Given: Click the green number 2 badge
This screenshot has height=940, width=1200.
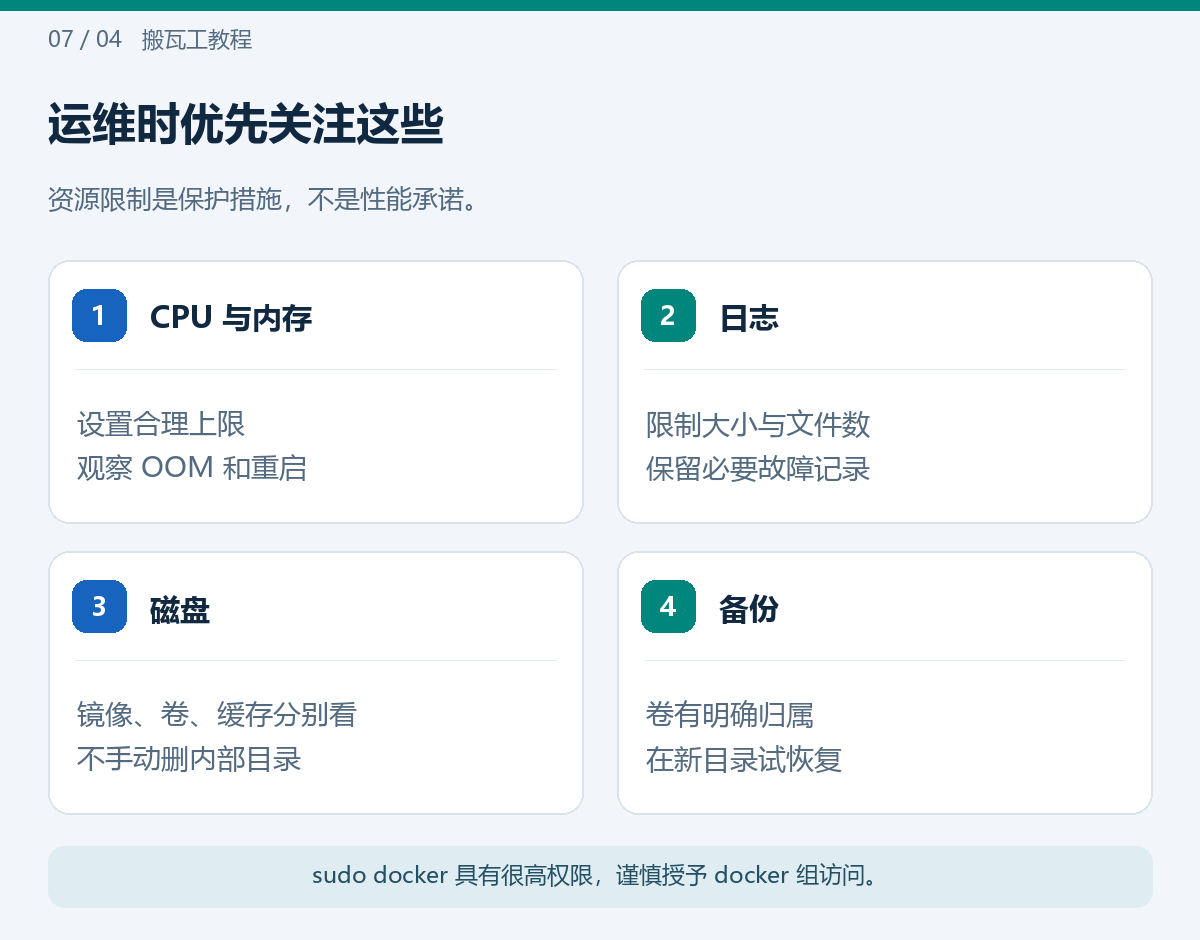Looking at the screenshot, I should tap(668, 316).
